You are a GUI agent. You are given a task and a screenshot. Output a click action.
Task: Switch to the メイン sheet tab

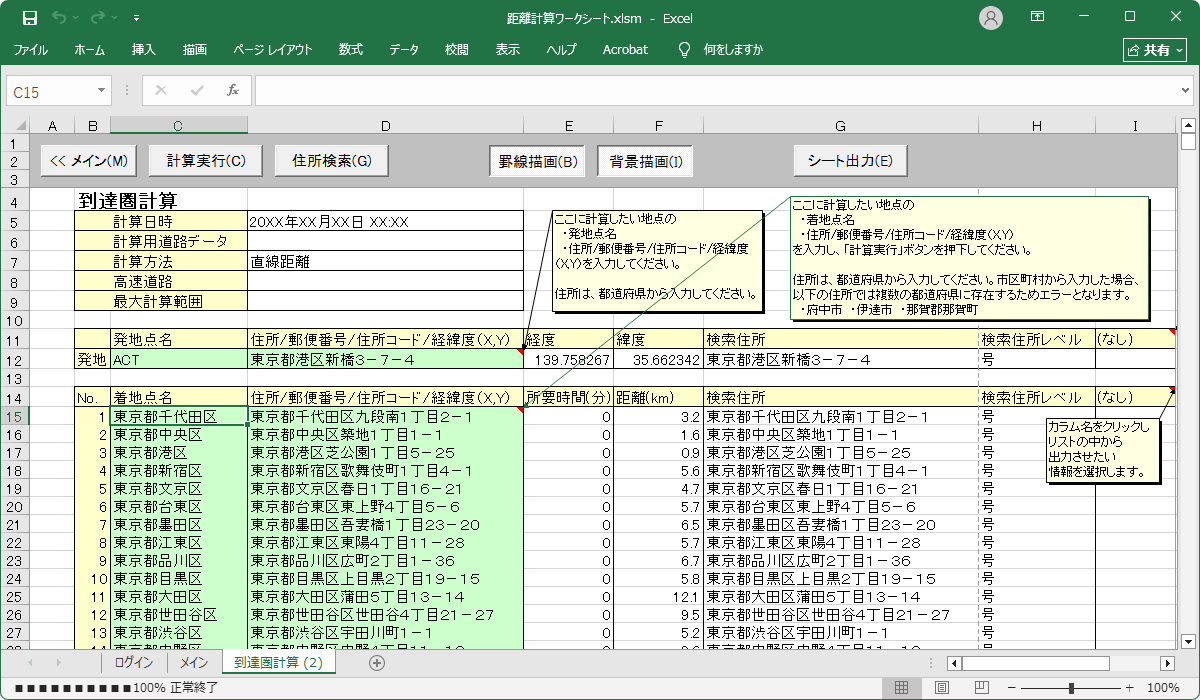pyautogui.click(x=194, y=662)
